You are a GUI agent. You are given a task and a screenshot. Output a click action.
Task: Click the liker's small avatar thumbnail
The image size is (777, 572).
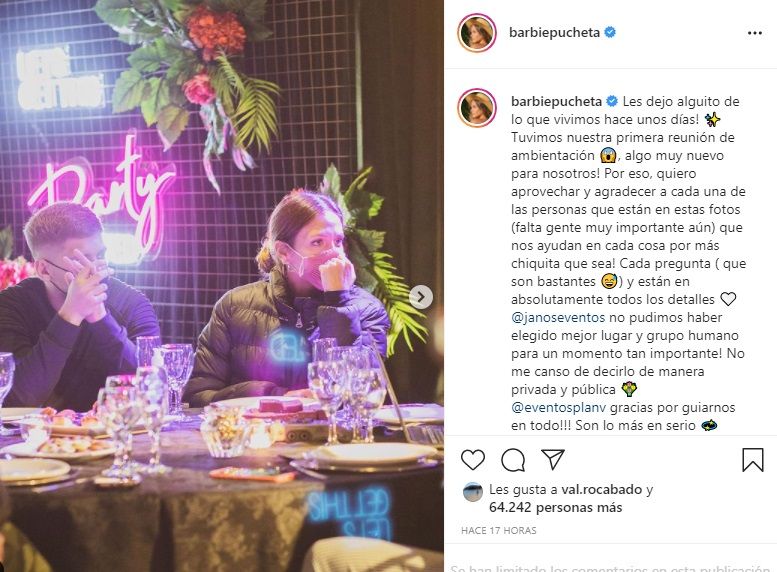pyautogui.click(x=473, y=491)
